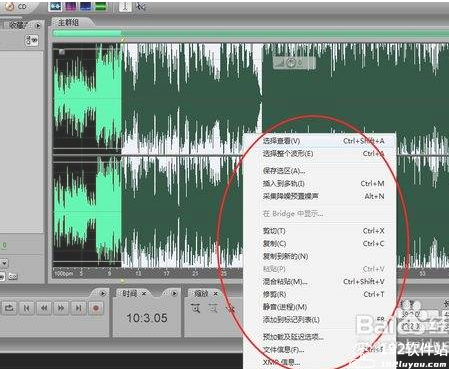Click the rewind transport button
Image resolution: width=449 pixels, height=369 pixels.
(x=44, y=308)
